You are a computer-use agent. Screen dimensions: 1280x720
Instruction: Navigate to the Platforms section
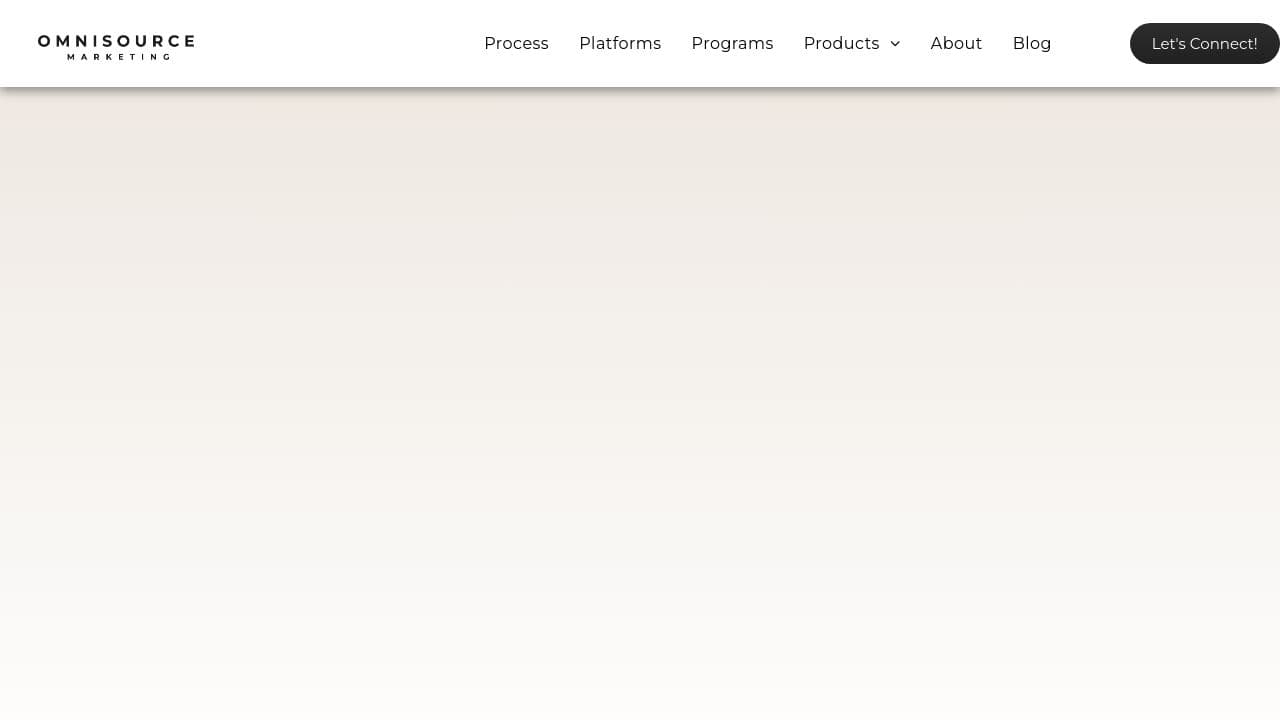coord(620,43)
